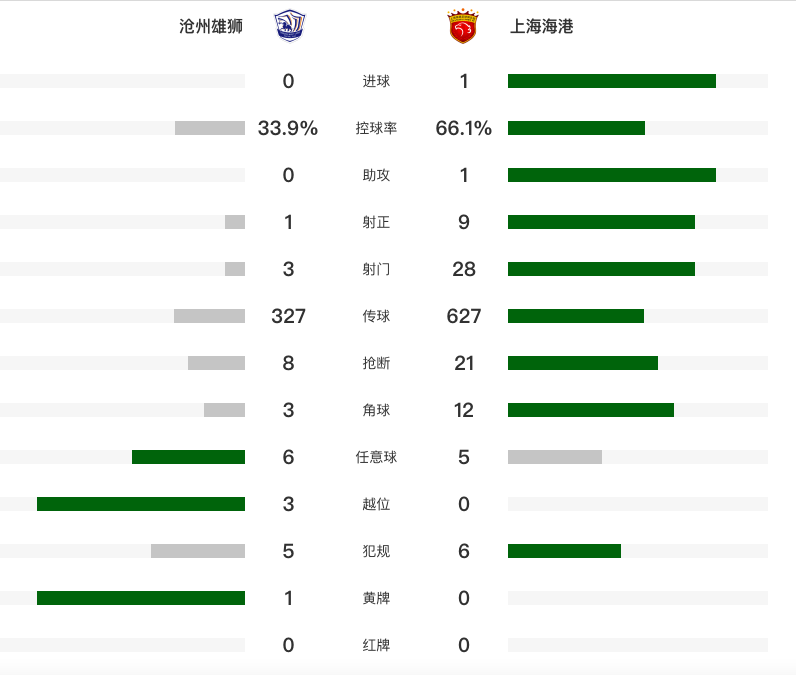Viewport: 796px width, 675px height.
Task: Click the 红牌 stat label
Action: click(376, 645)
